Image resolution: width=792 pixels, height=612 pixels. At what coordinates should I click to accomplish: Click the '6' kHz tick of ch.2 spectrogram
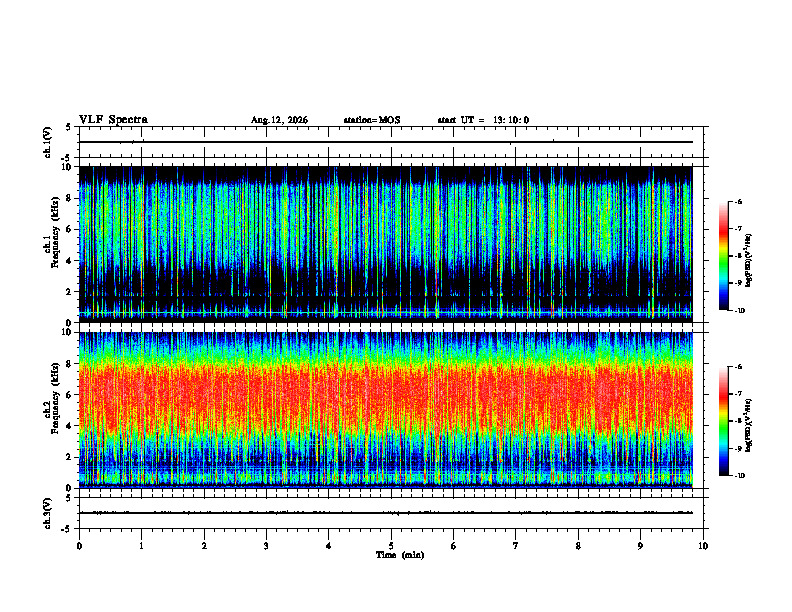(x=69, y=395)
